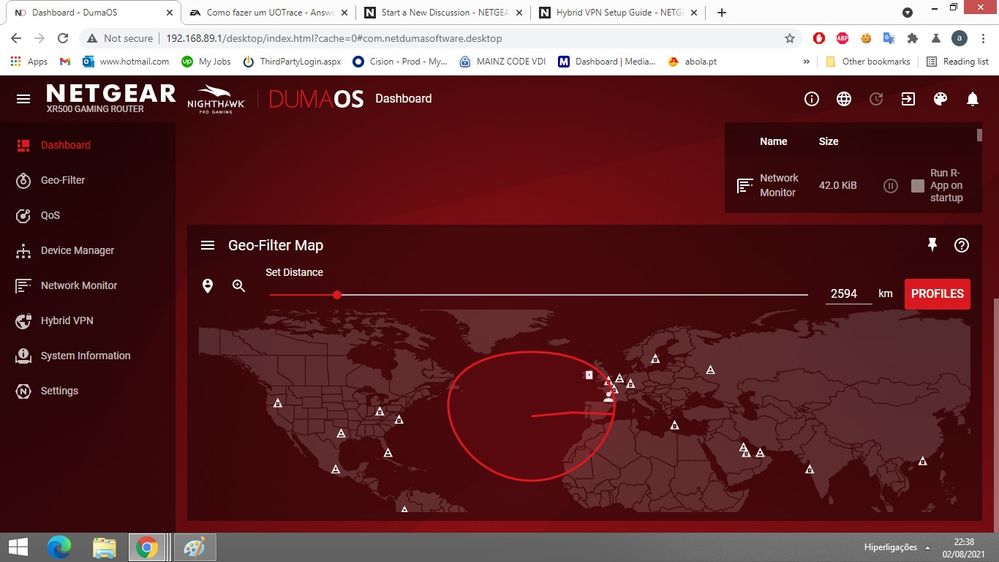Toggle the main sidebar hamburger menu
The image size is (999, 562).
[23, 99]
